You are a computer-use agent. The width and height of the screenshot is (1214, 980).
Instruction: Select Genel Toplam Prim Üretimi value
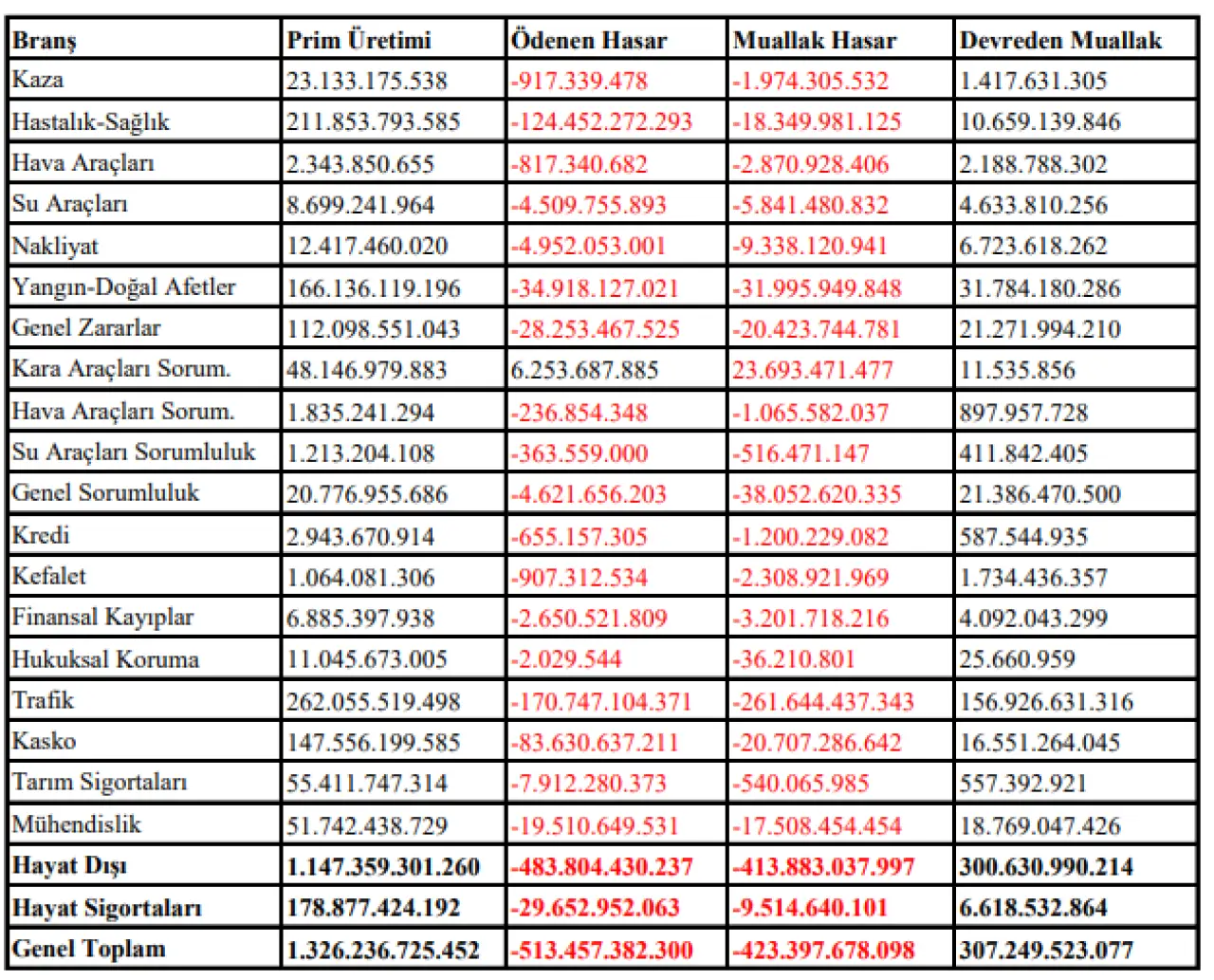(x=383, y=950)
